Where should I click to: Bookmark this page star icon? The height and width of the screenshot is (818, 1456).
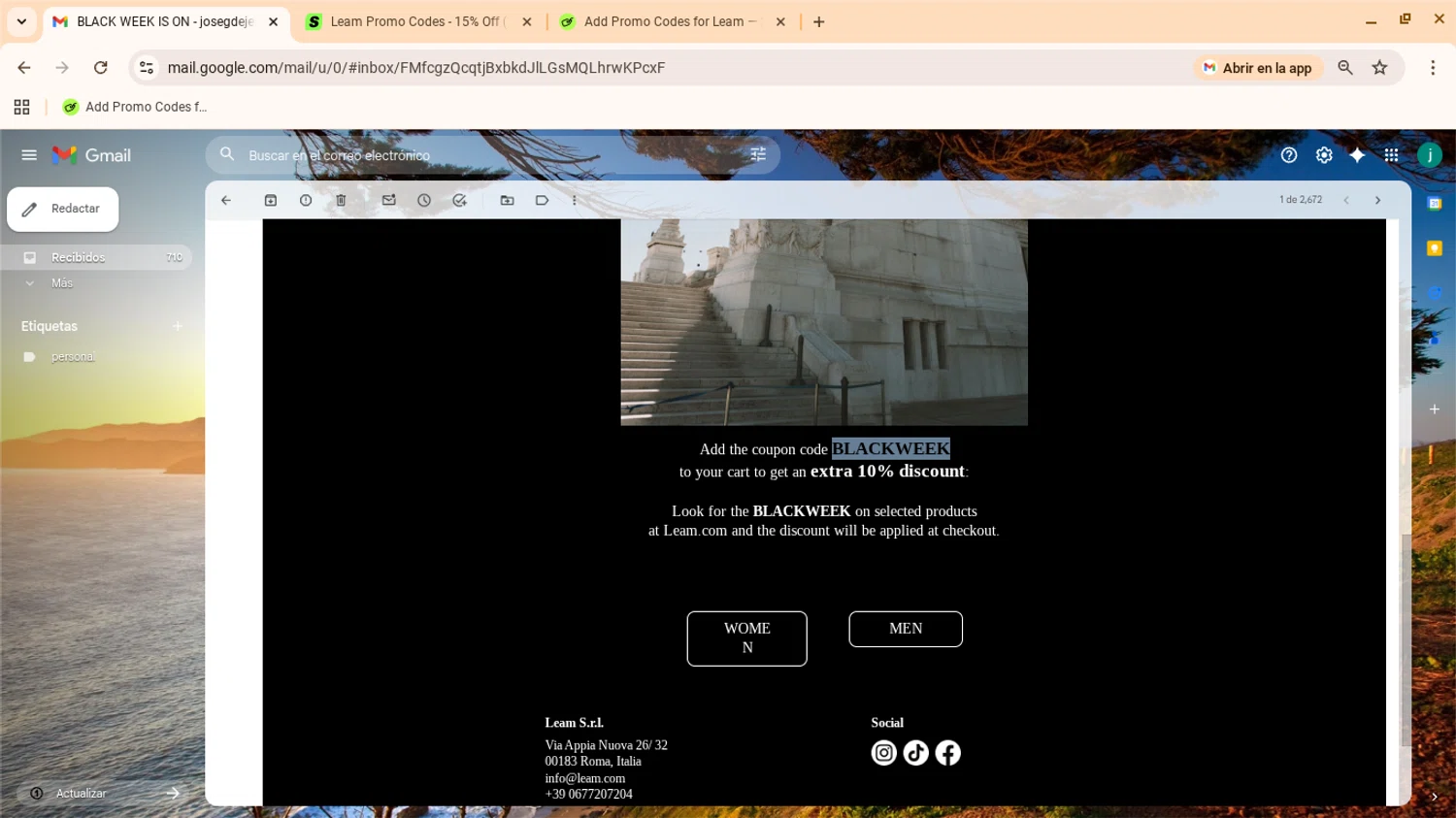pos(1380,68)
